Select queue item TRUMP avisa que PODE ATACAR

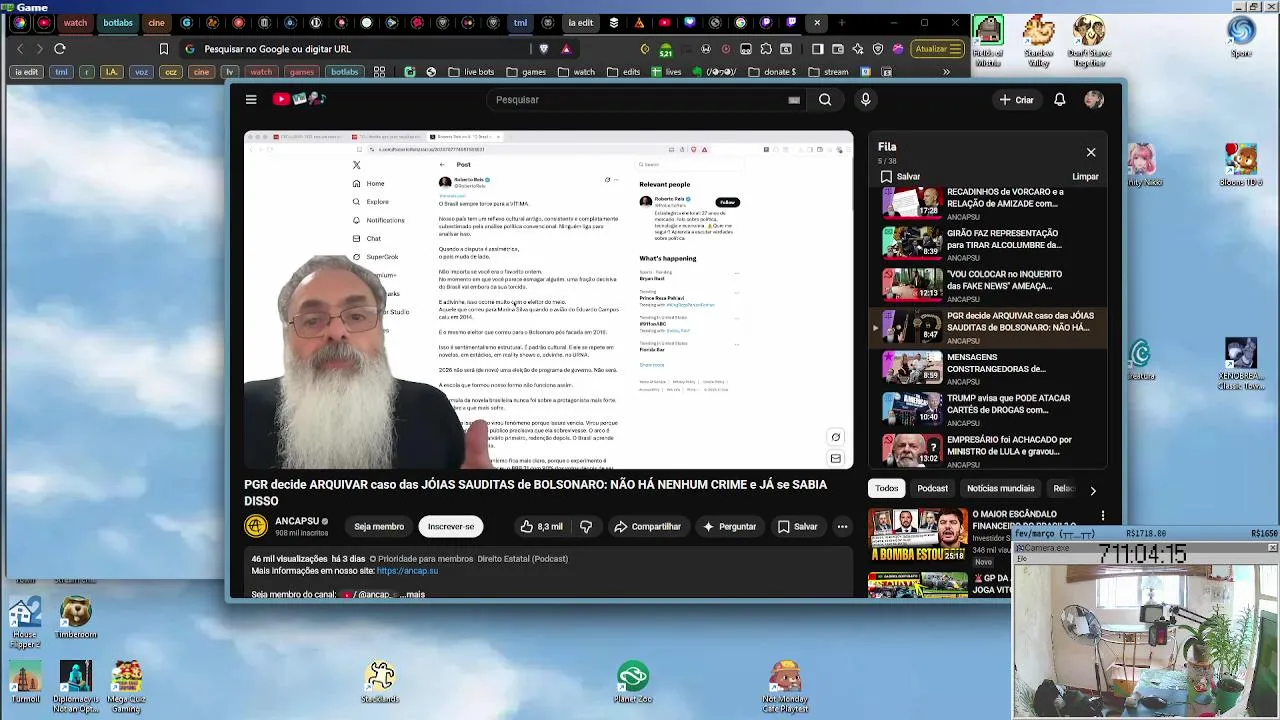point(990,408)
